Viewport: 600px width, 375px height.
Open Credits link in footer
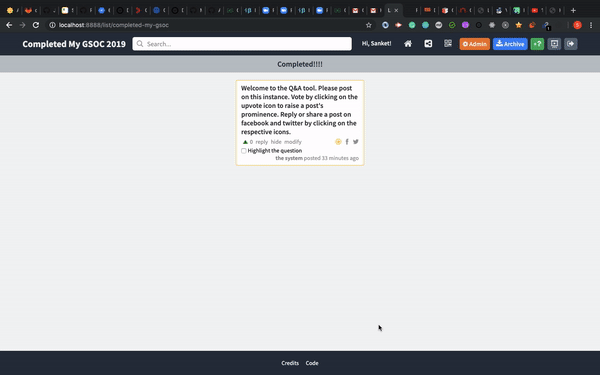pos(290,363)
